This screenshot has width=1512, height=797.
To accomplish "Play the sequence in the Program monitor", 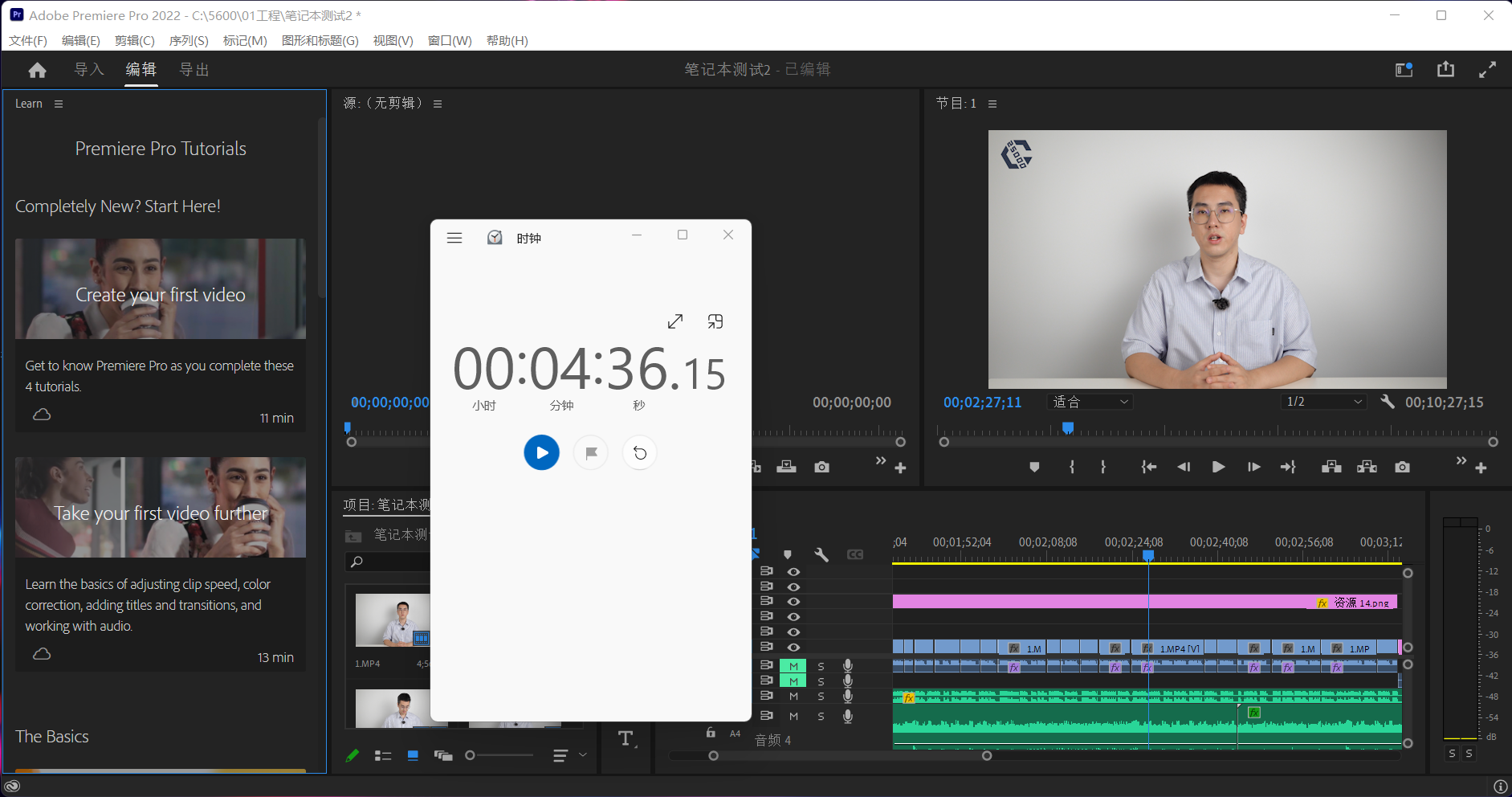I will click(x=1218, y=467).
